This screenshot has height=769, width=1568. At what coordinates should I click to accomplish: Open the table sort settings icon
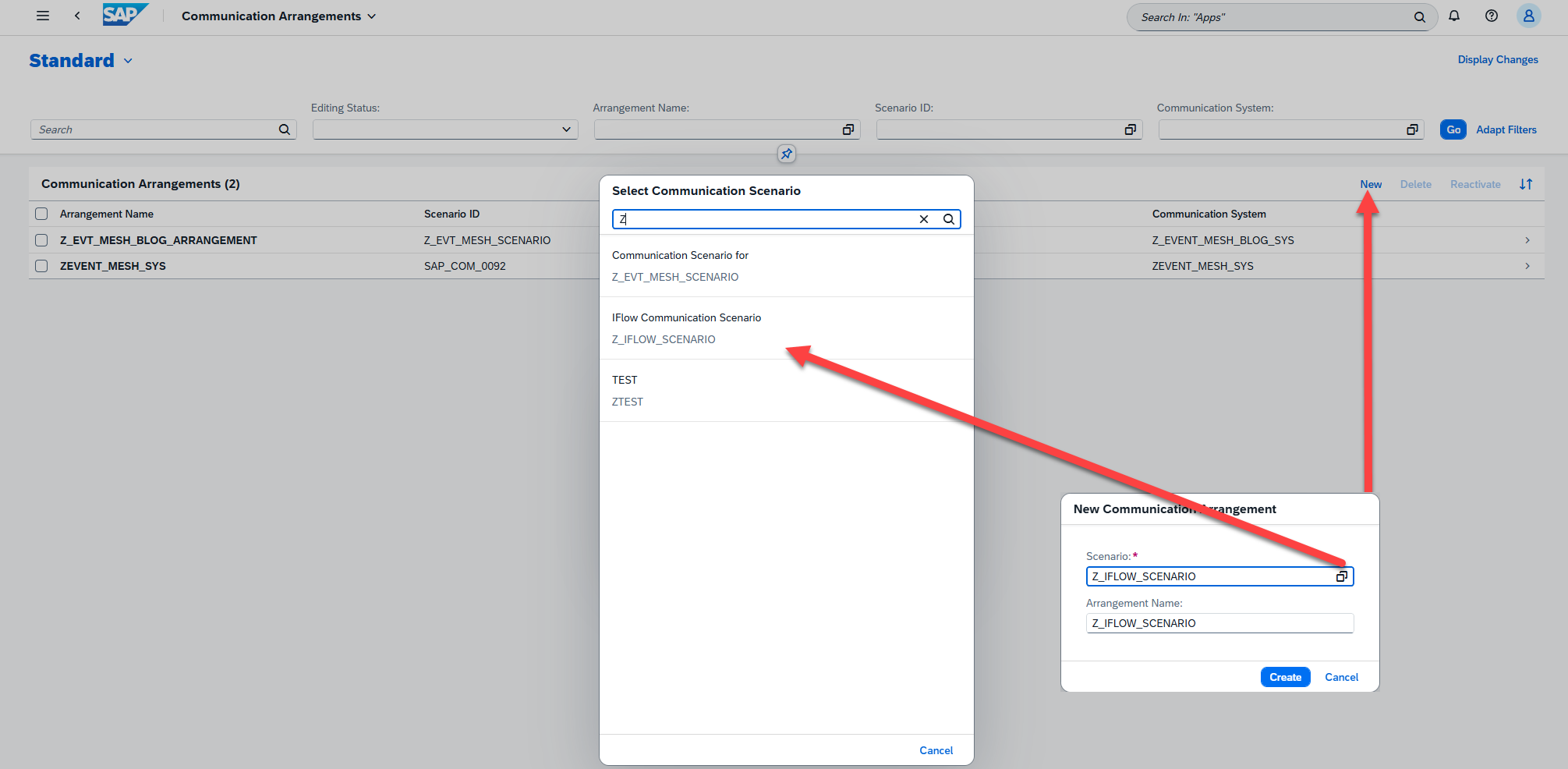coord(1526,184)
